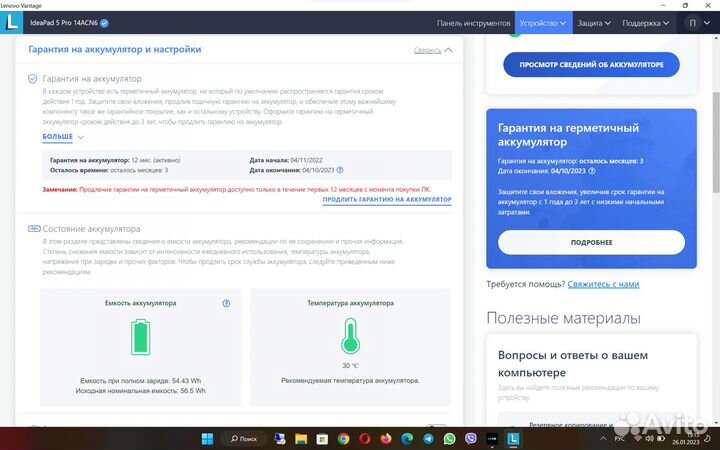This screenshot has width=720, height=450.
Task: Click the taskbar date 26.01.2023
Action: [686, 443]
